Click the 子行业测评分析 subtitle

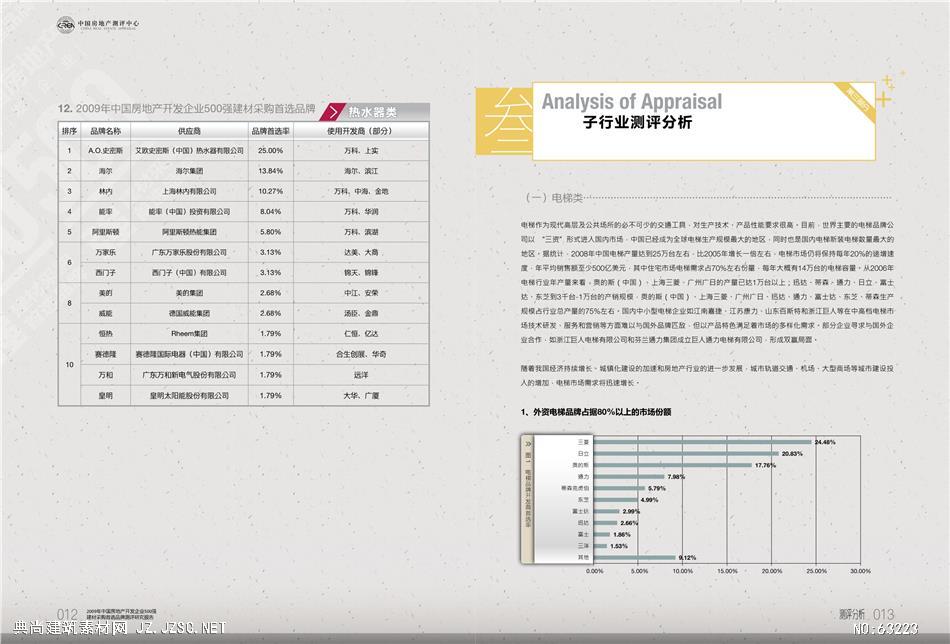[x=637, y=122]
